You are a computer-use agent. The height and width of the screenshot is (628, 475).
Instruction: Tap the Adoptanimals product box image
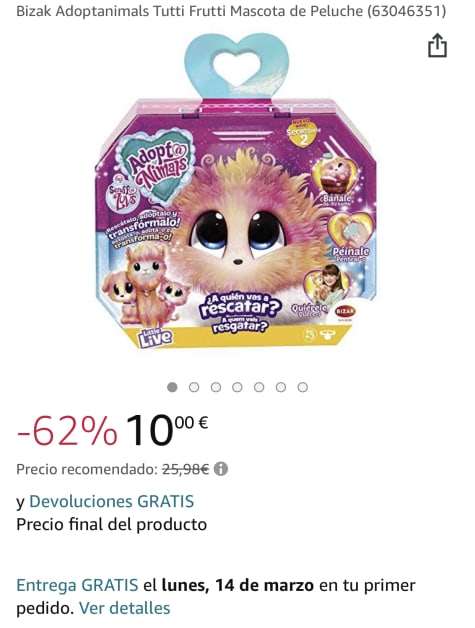(x=237, y=191)
